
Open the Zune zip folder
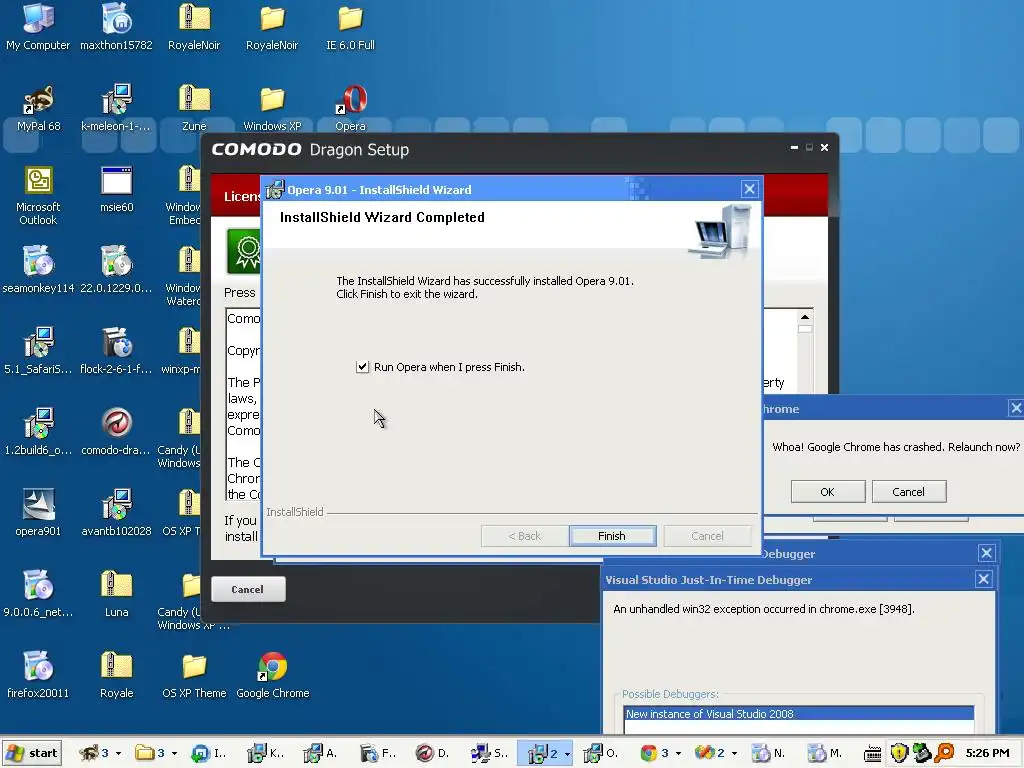tap(194, 108)
